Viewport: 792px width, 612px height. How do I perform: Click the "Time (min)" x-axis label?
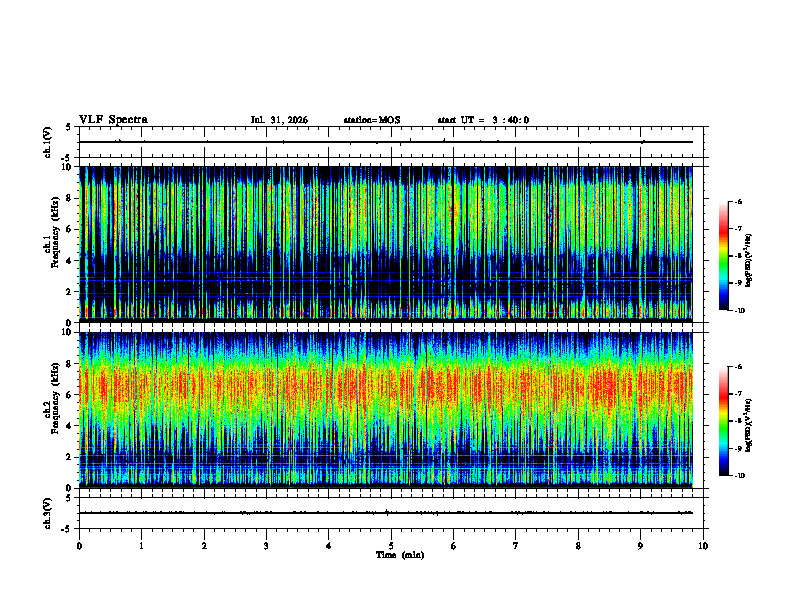400,555
